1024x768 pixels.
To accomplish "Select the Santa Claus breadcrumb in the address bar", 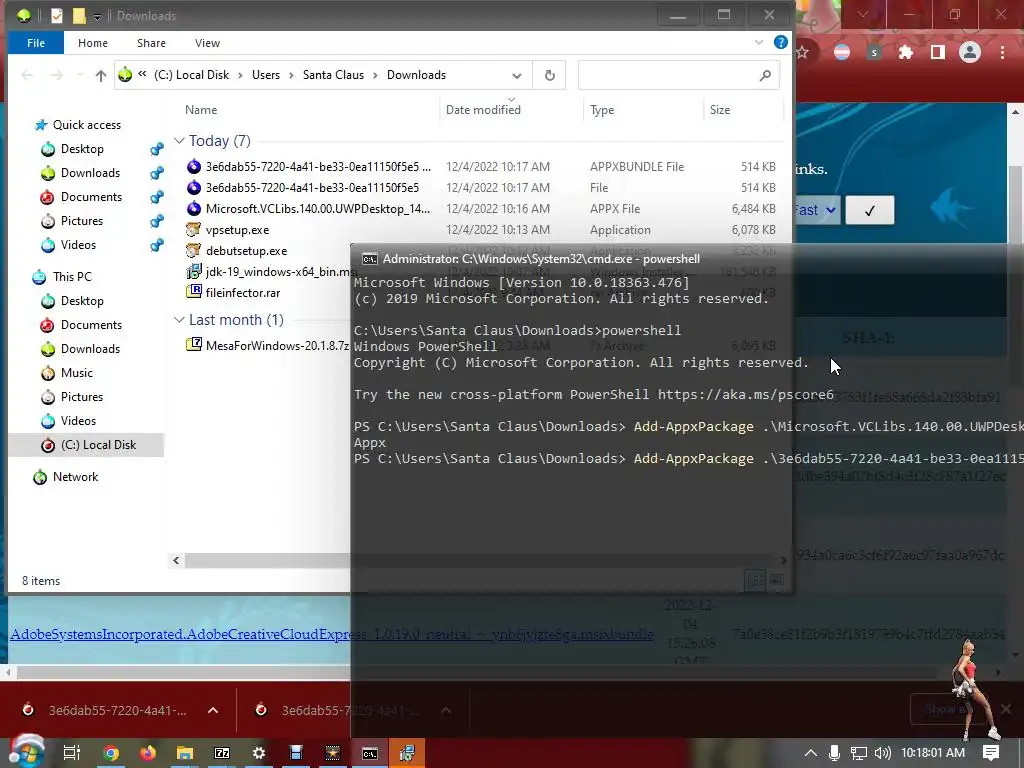I will click(333, 75).
